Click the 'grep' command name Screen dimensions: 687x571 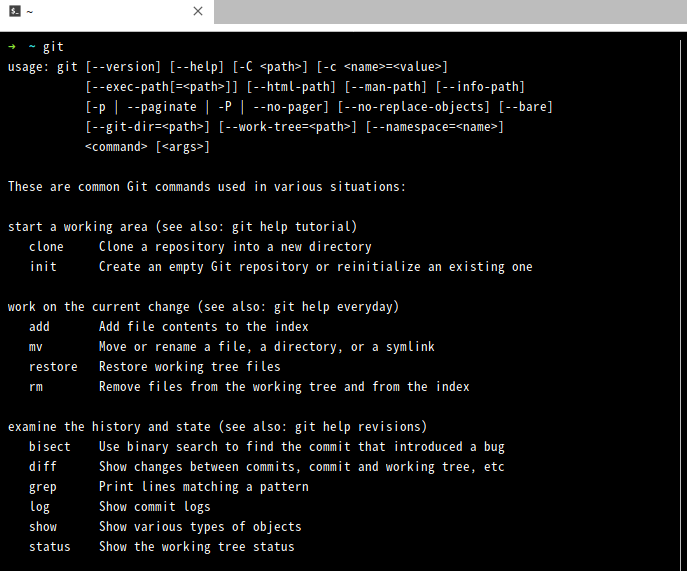(x=43, y=487)
